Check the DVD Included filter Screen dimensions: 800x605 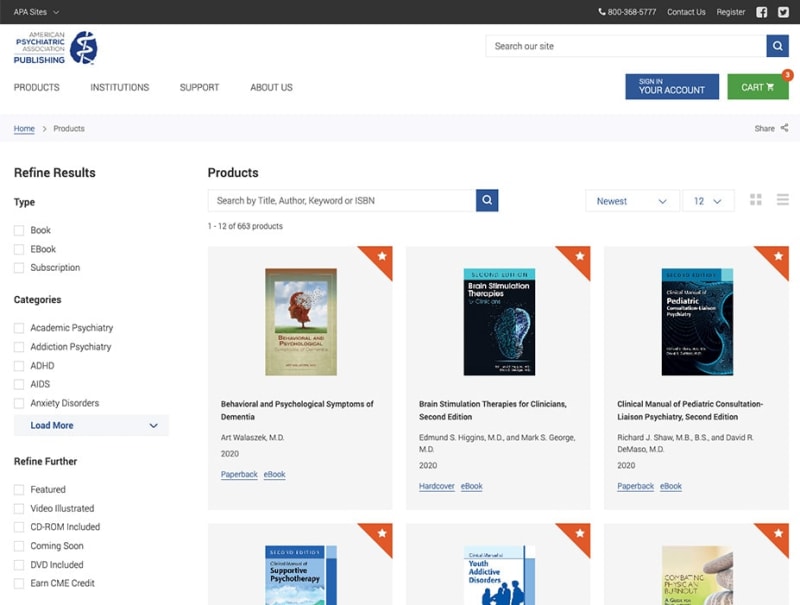pos(19,565)
